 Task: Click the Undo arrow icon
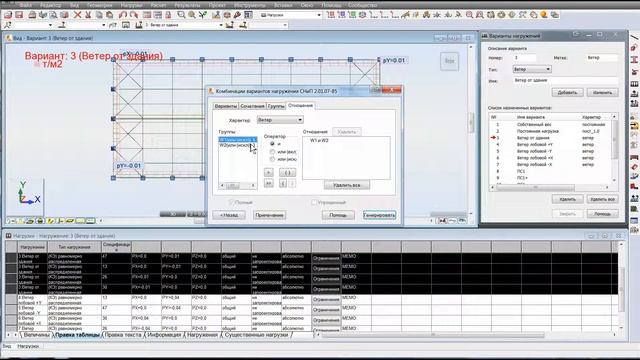pyautogui.click(x=122, y=15)
